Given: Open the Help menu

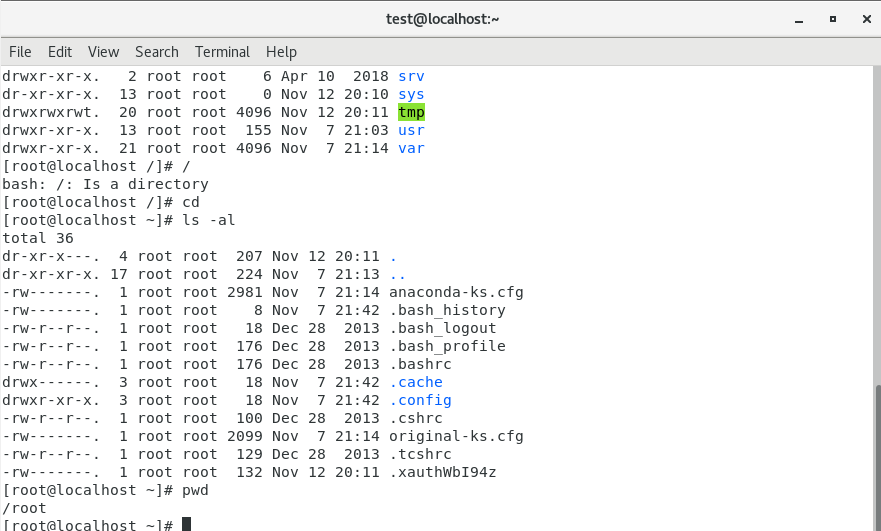Looking at the screenshot, I should pos(281,52).
